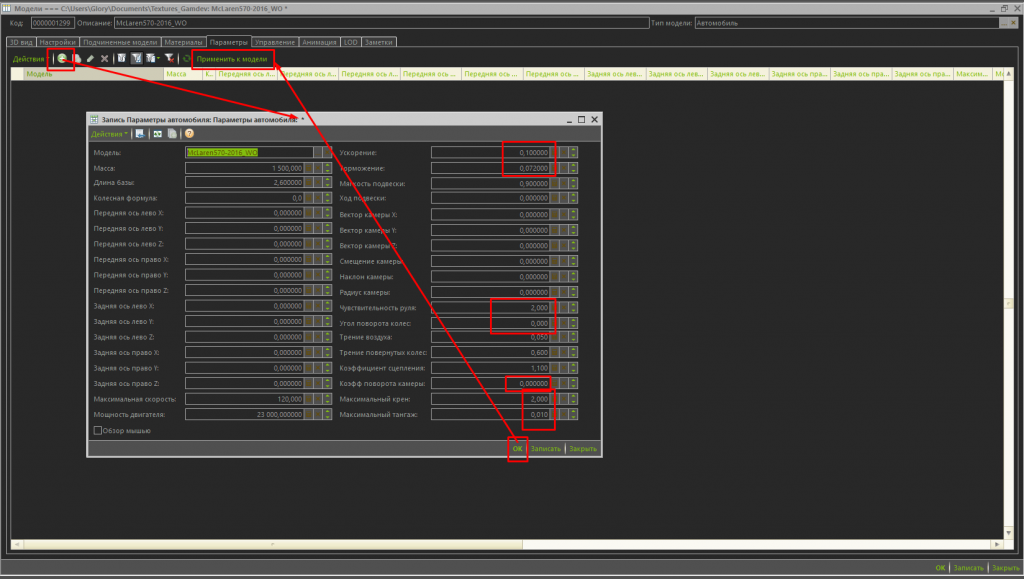Click the Copy record icon next to the Add icon
The image size is (1024, 579).
pos(77,59)
